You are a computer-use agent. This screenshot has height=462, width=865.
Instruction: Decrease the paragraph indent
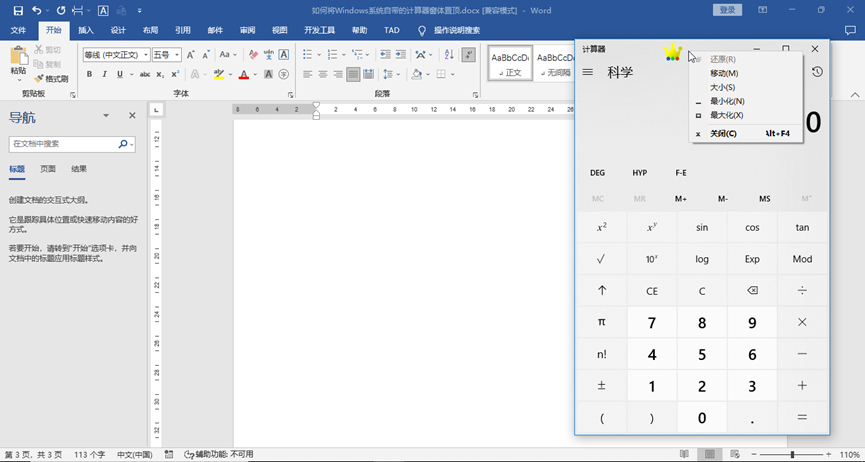(386, 55)
